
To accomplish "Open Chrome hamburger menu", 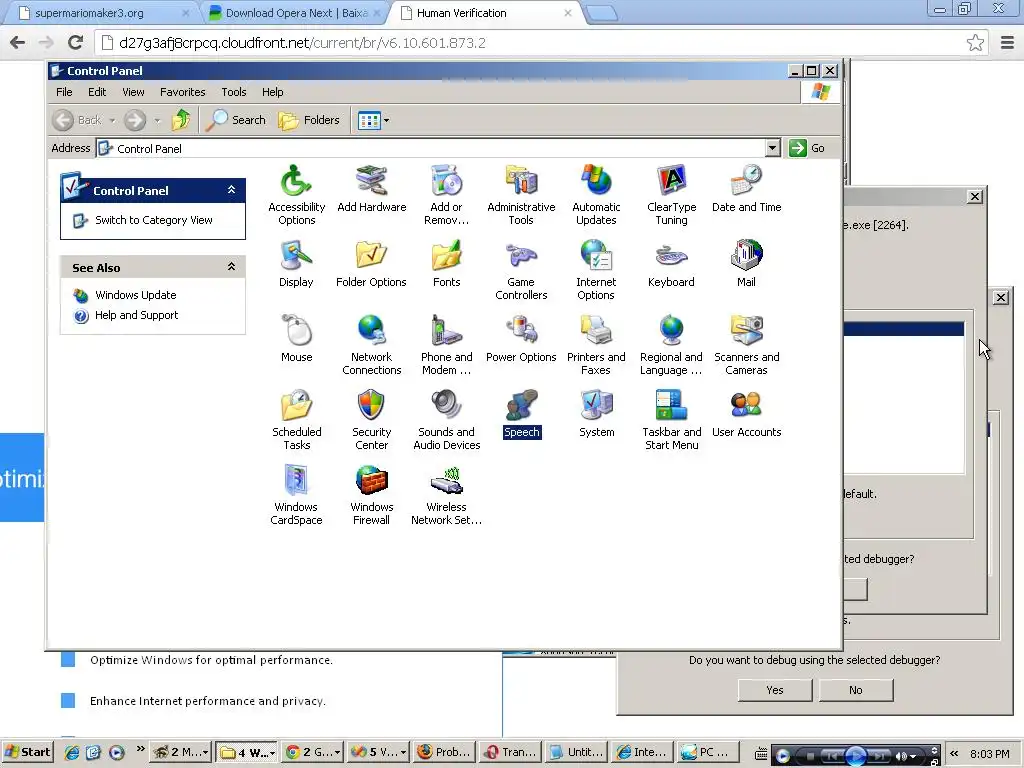I will pyautogui.click(x=1008, y=43).
